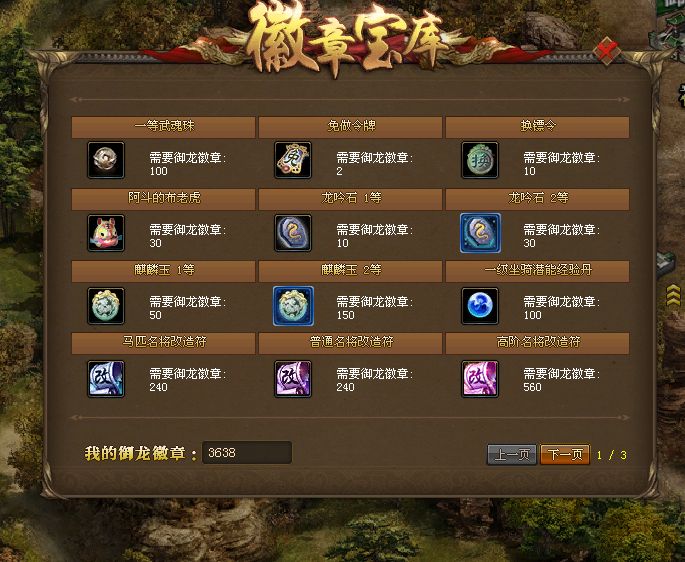Screen dimensions: 685x562
Task: Click the 高阶名将改造符 pink talisman icon
Action: (480, 379)
